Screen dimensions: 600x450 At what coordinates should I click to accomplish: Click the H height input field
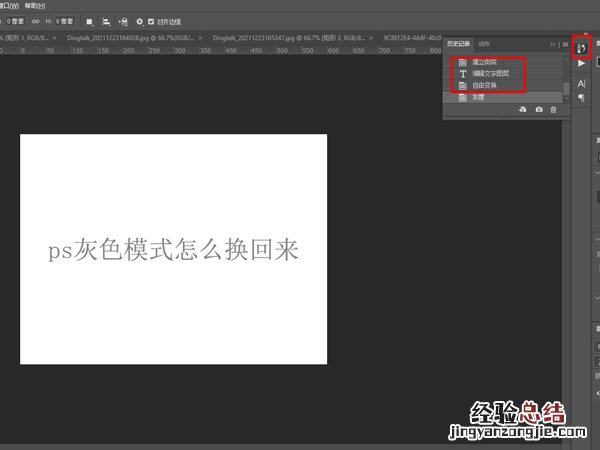[x=64, y=21]
